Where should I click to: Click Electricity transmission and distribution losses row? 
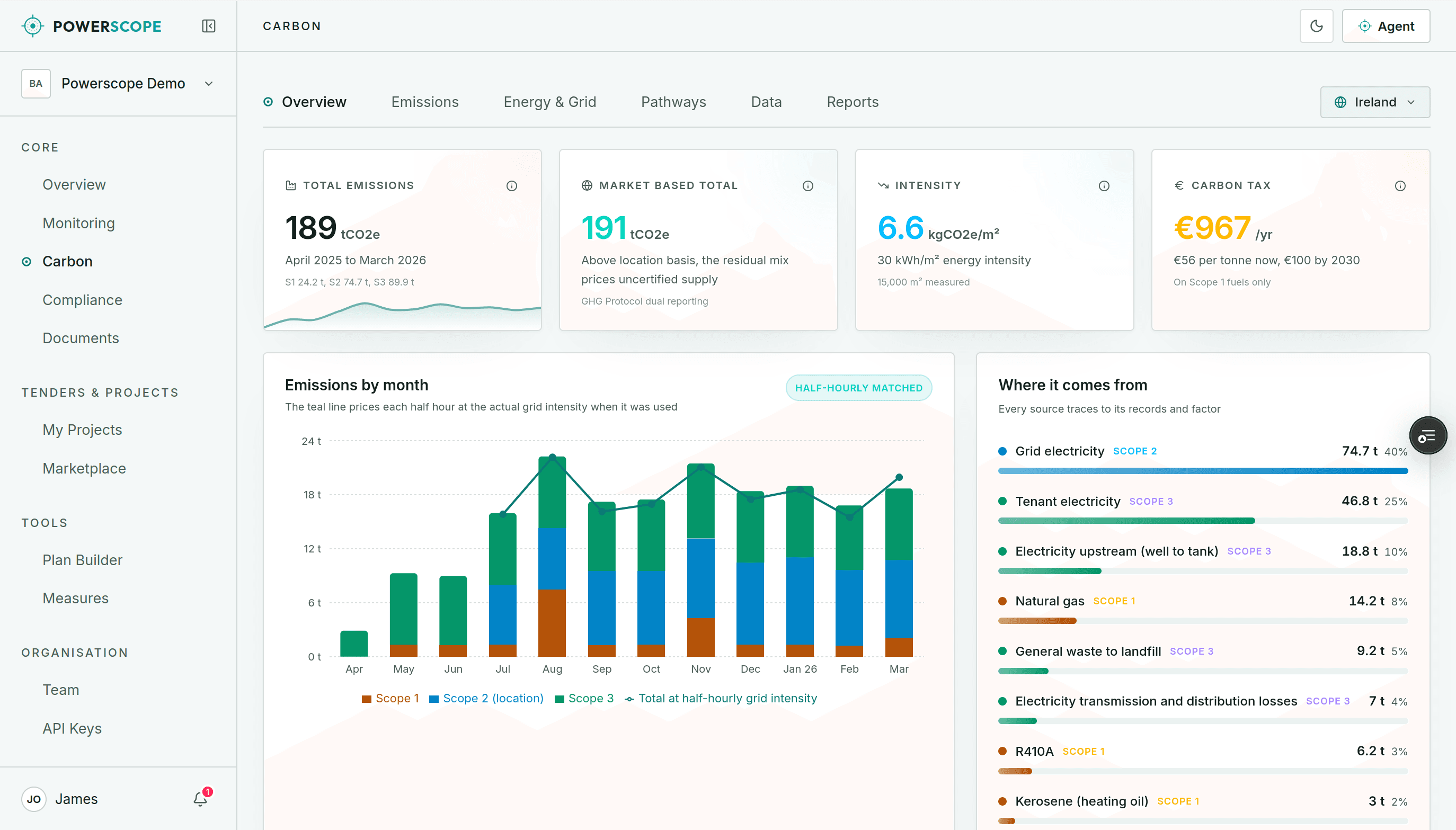pos(1203,709)
